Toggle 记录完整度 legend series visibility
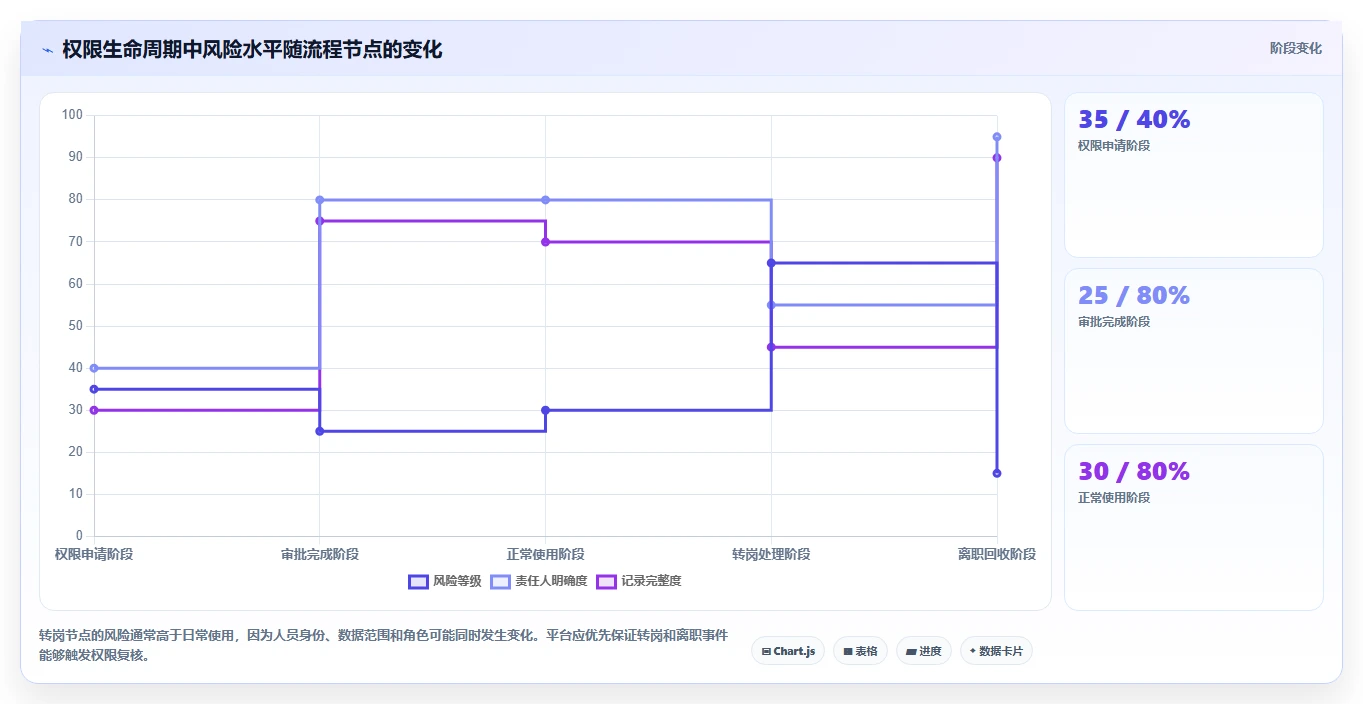The width and height of the screenshot is (1363, 704). point(638,581)
